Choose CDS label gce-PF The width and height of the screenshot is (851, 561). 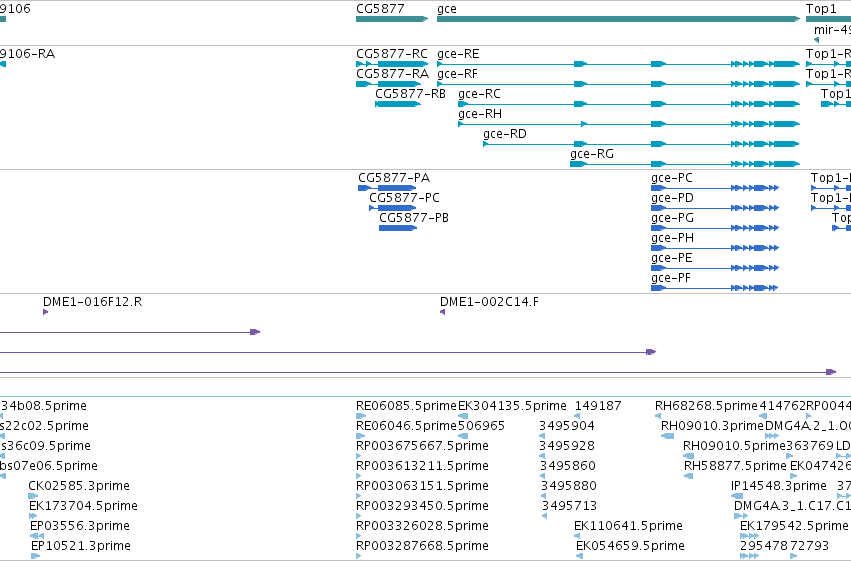click(671, 278)
